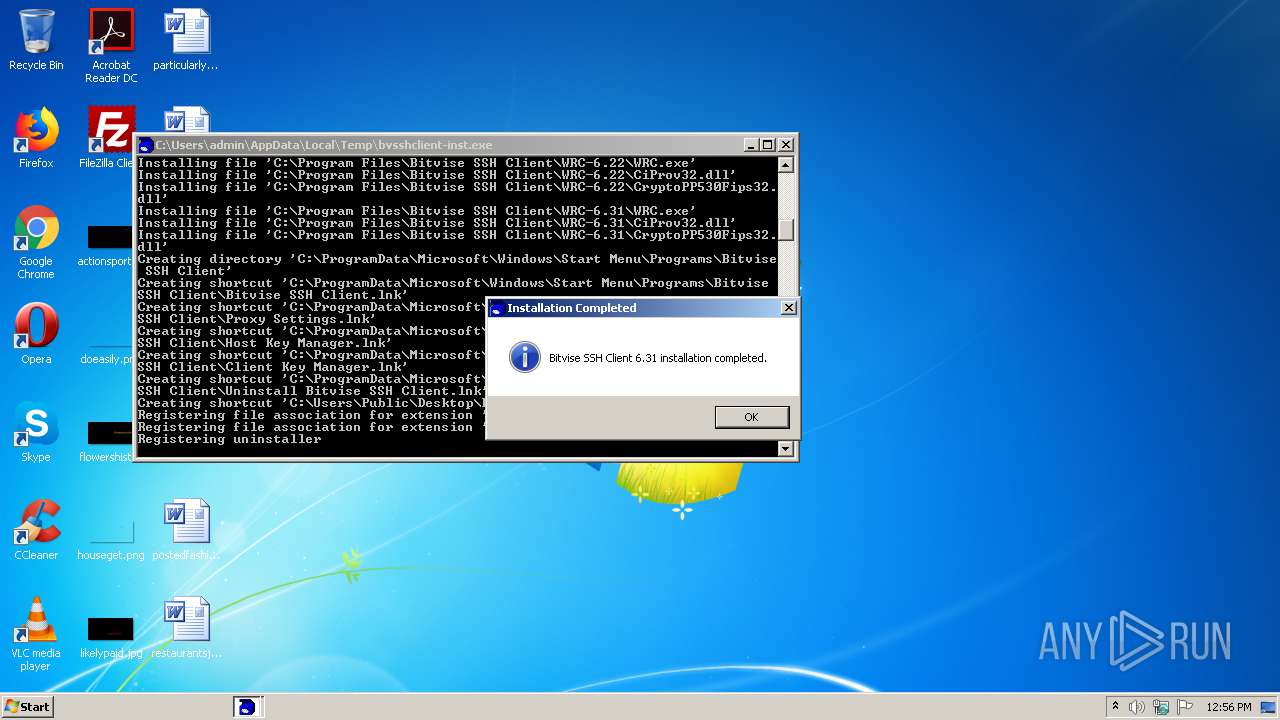This screenshot has width=1280, height=720.
Task: Close the bvsshclient-inst.exe console window
Action: click(x=786, y=145)
